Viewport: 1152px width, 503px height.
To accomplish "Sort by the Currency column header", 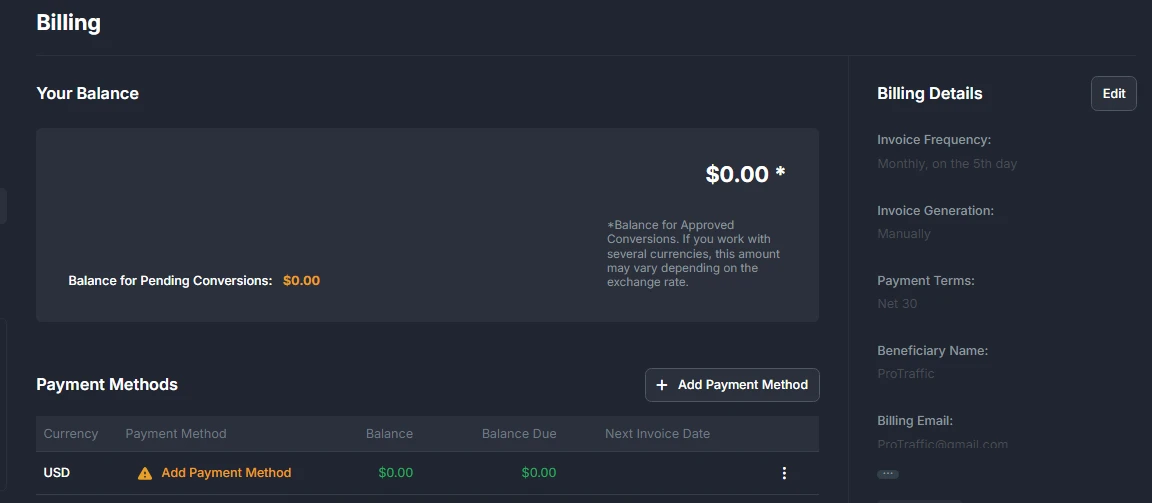I will pos(71,434).
